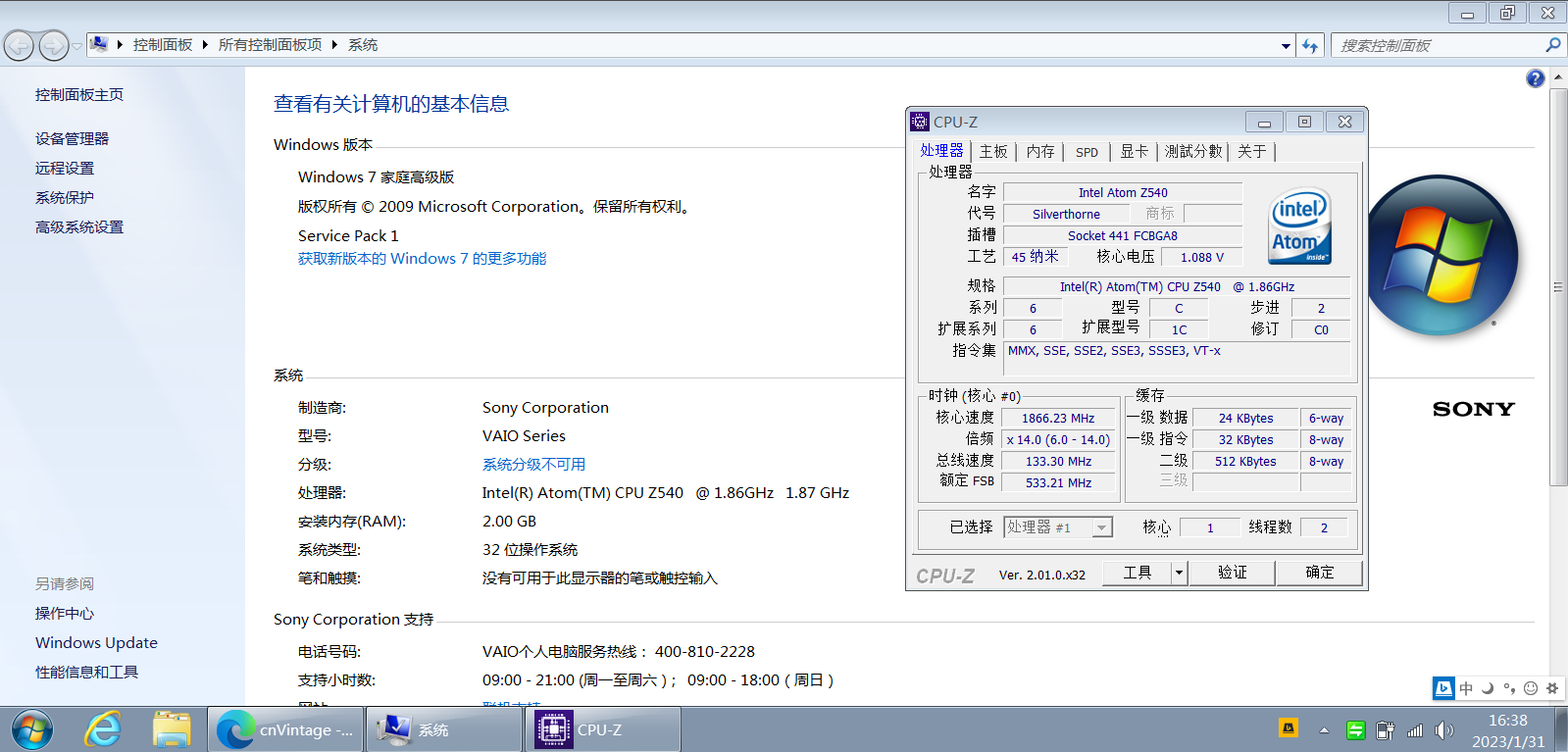1568x752 pixels.
Task: Click the taskbar clock showing 16:38
Action: (x=1508, y=730)
